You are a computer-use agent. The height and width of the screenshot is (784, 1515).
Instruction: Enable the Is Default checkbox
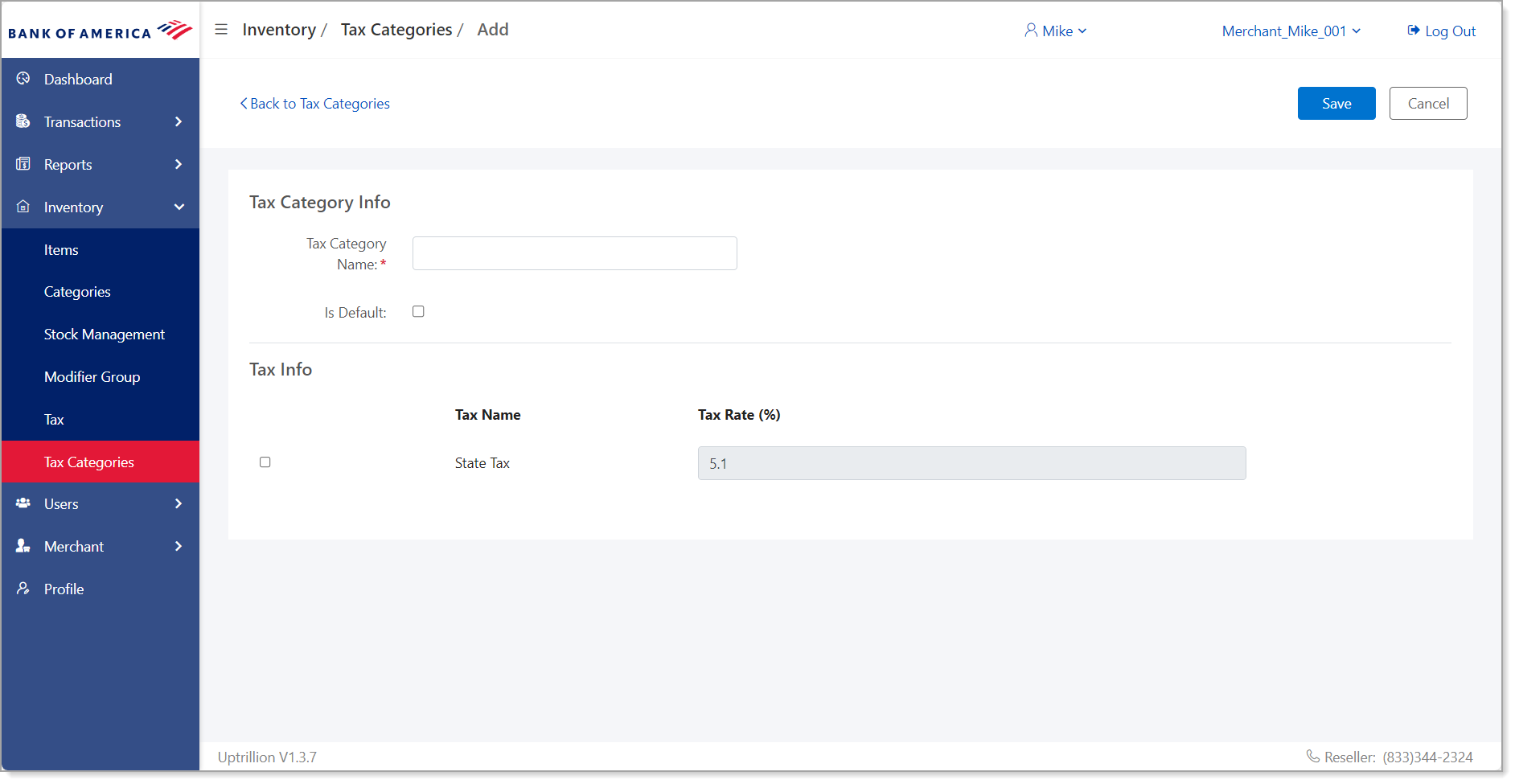[418, 311]
